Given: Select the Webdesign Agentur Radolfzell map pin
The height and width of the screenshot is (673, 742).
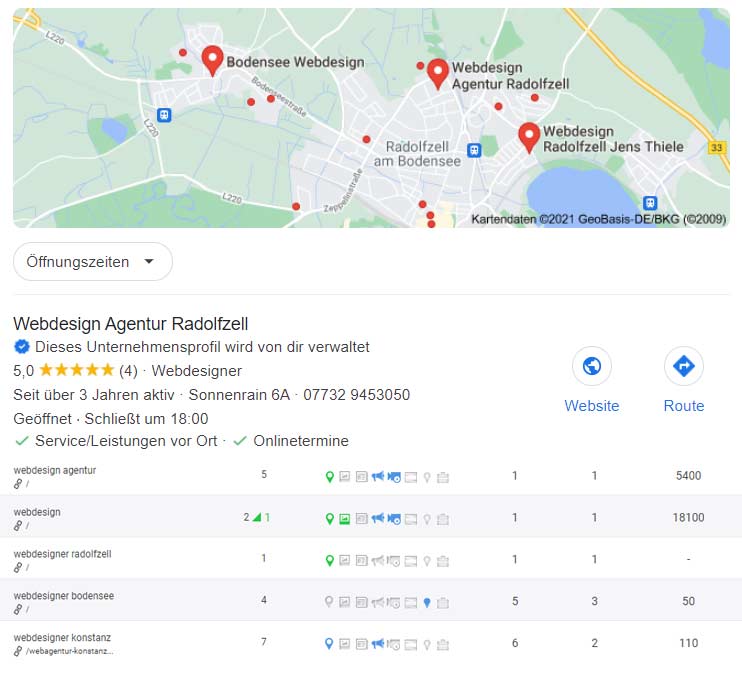Looking at the screenshot, I should 438,73.
